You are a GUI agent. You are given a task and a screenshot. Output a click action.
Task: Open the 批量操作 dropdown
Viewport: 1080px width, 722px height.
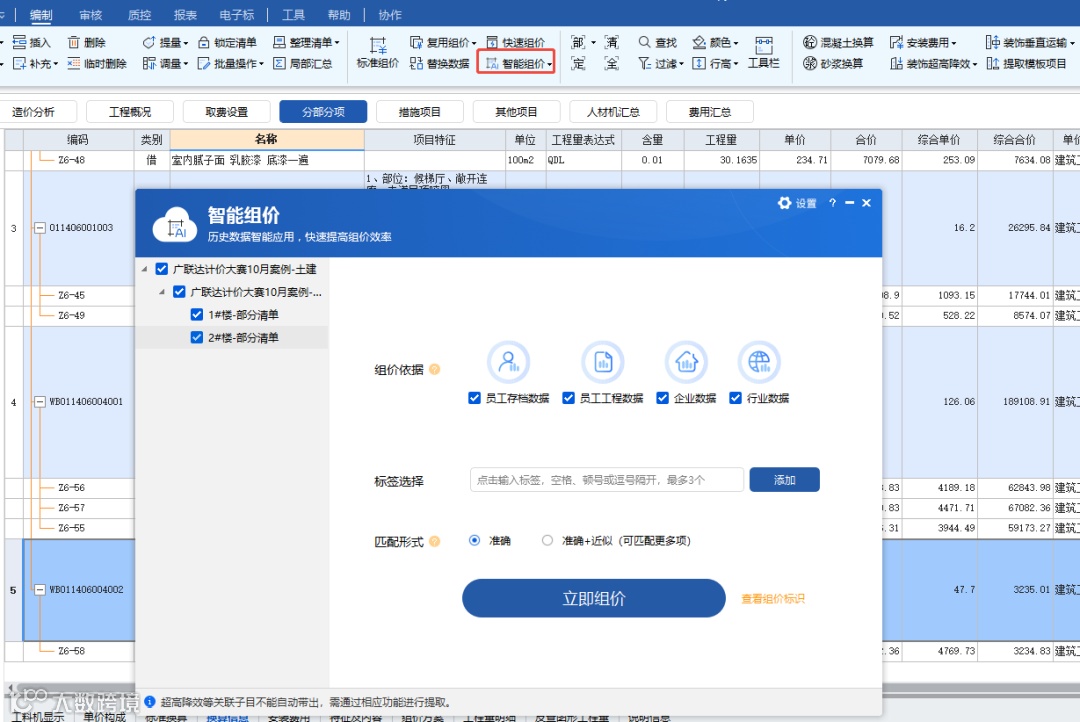pos(262,64)
